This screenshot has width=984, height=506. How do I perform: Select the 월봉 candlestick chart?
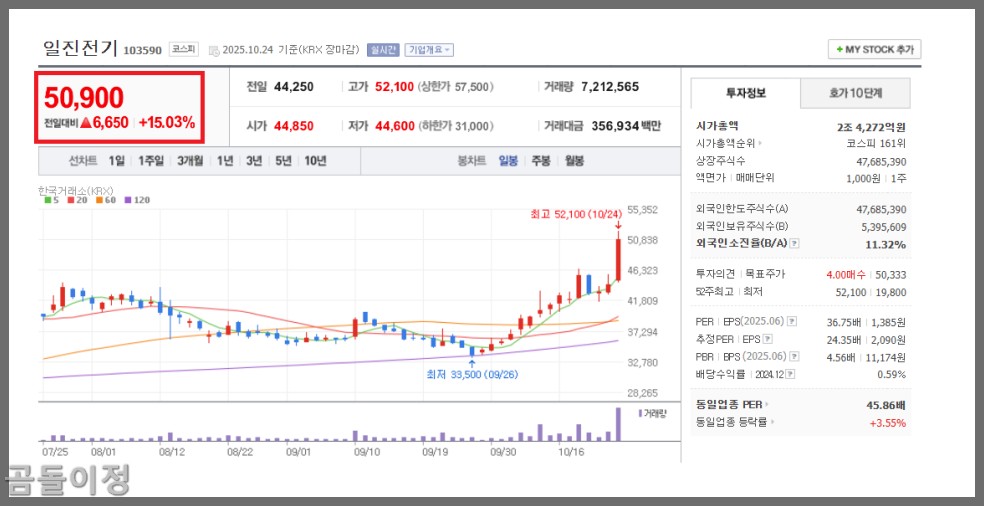574,161
